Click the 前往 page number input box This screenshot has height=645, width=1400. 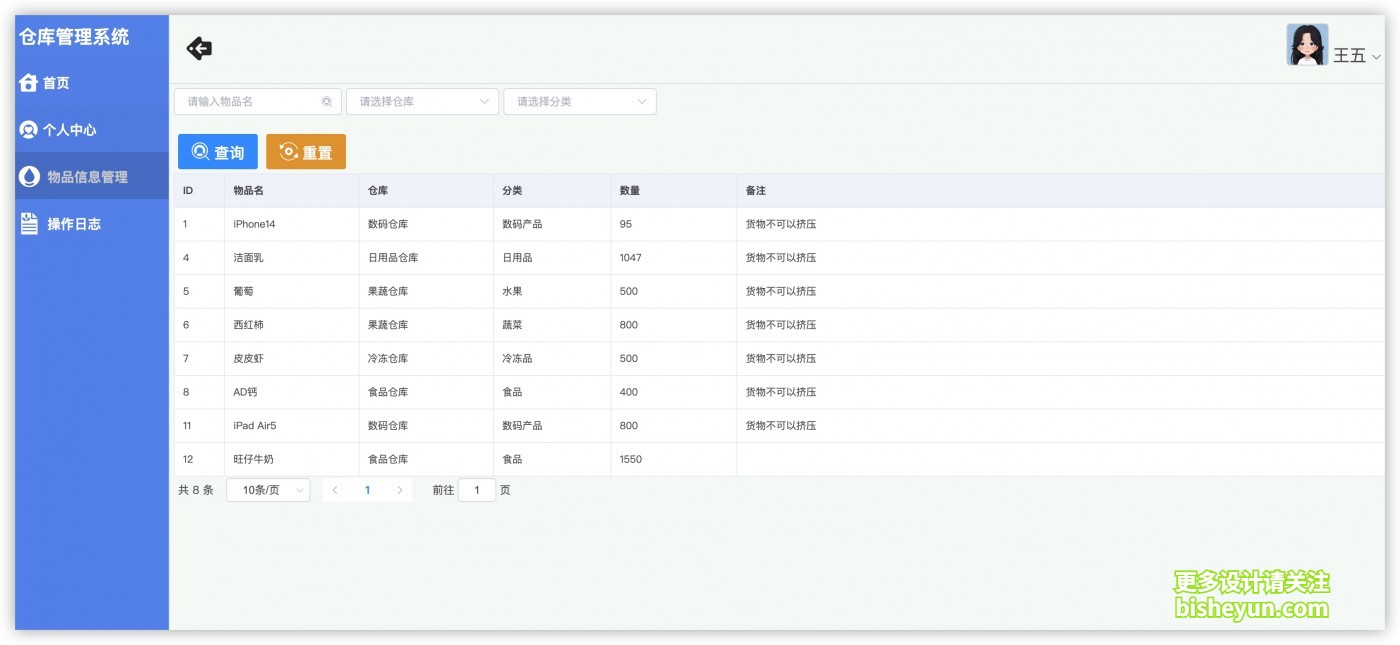click(477, 490)
